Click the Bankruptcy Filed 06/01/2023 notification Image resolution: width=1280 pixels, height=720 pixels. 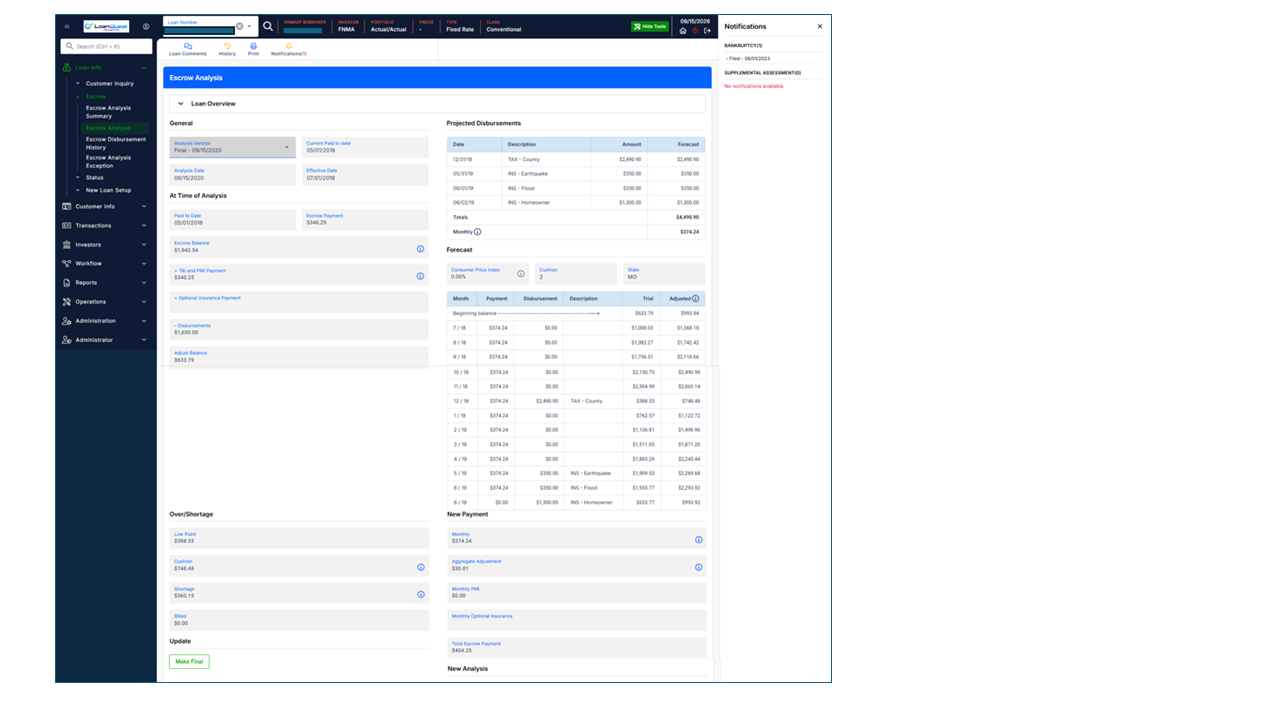point(749,59)
